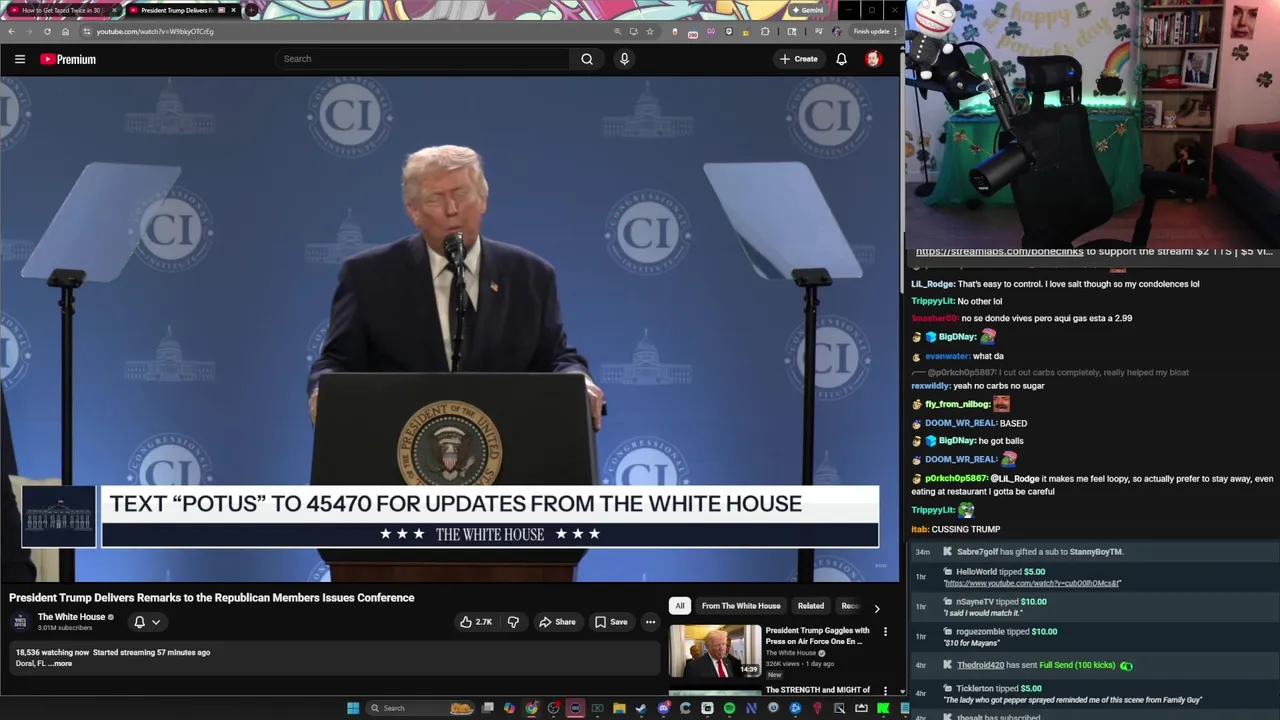This screenshot has width=1280, height=720.
Task: Save the video to a playlist
Action: coord(611,622)
